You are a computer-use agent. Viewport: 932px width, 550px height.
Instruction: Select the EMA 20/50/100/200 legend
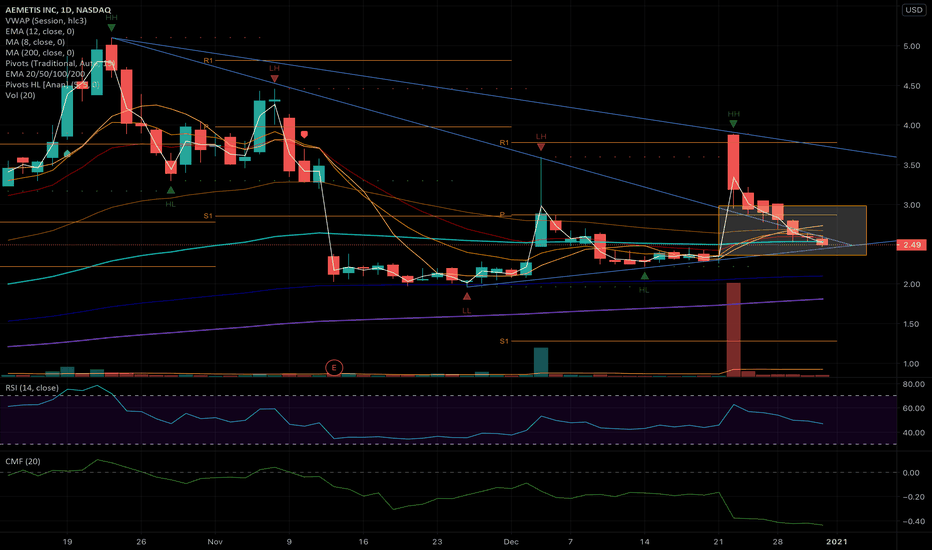click(45, 74)
